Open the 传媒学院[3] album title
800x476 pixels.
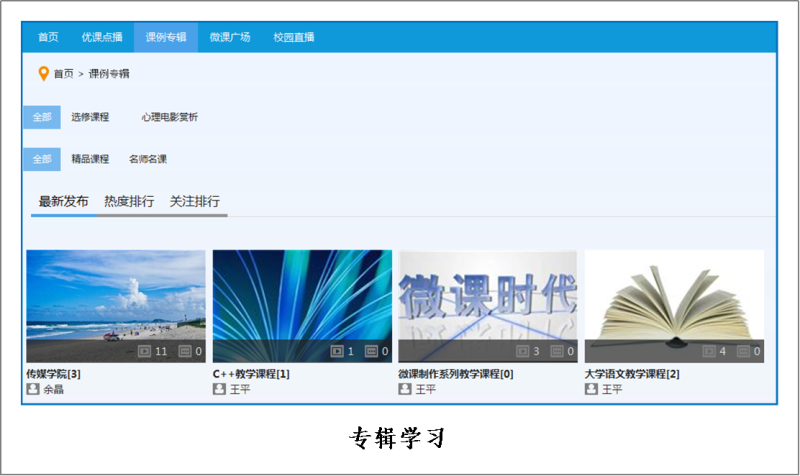pos(54,374)
